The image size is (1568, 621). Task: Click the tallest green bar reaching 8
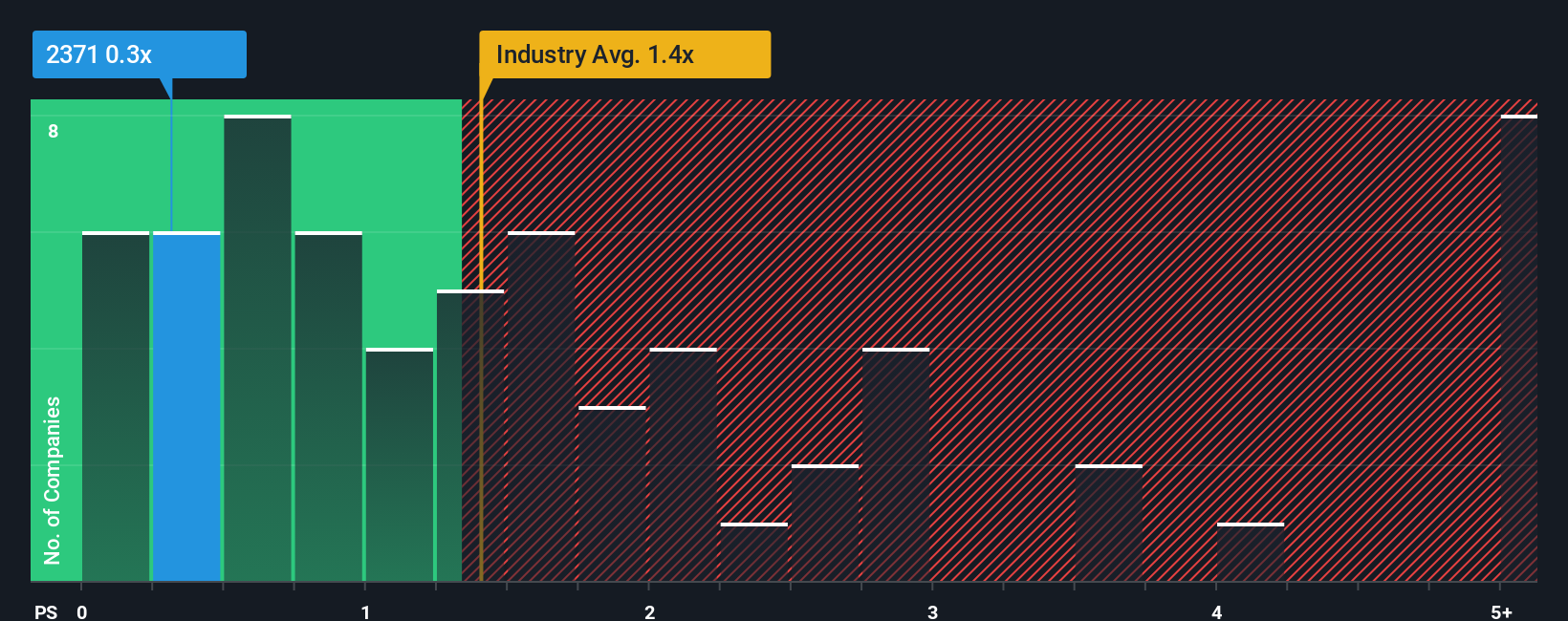click(x=257, y=348)
